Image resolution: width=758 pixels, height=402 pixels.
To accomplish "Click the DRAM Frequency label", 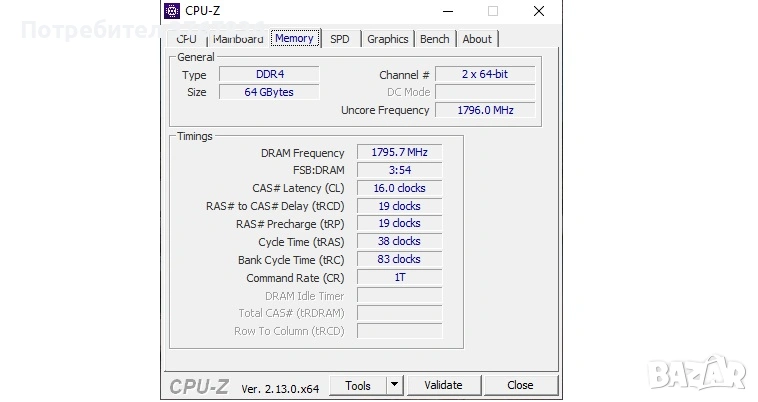I will tap(303, 153).
